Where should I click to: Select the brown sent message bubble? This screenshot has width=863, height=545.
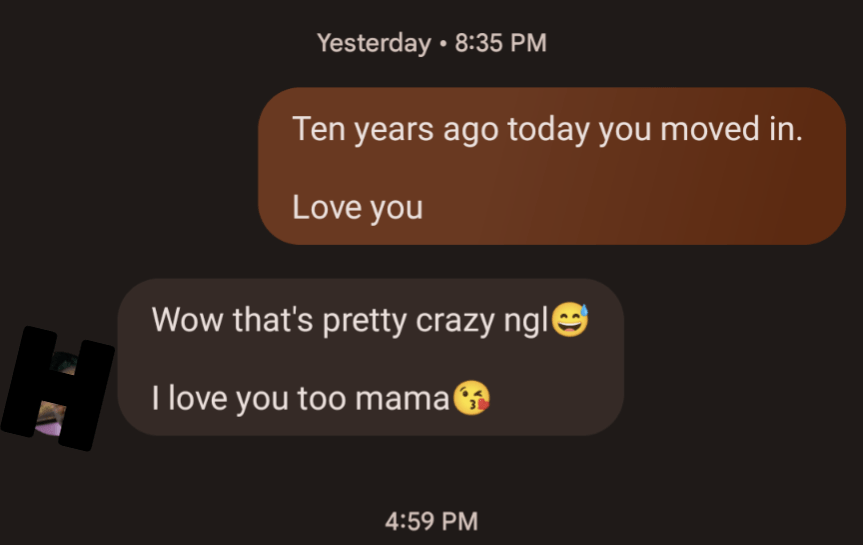click(551, 166)
